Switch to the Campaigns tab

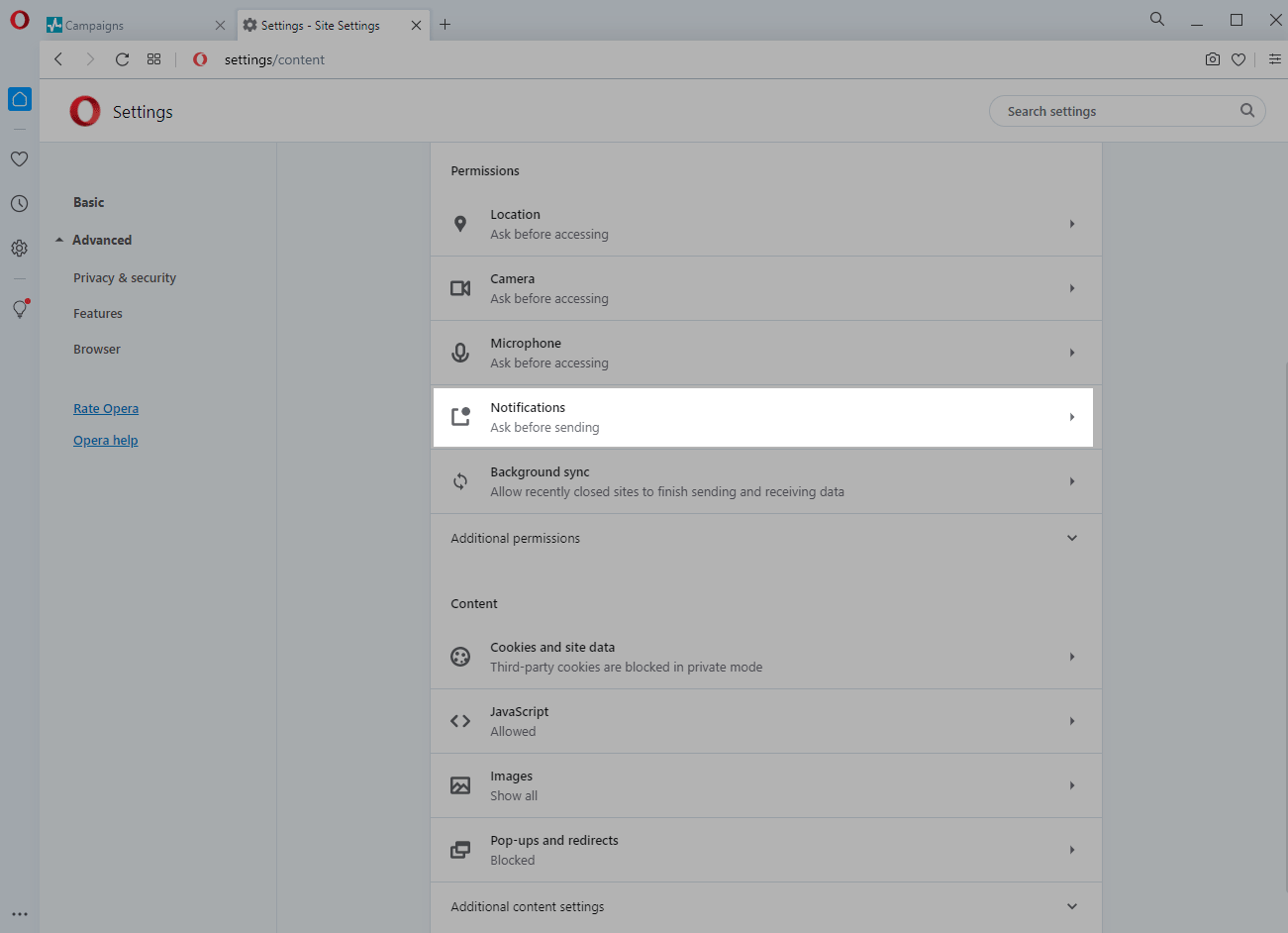[x=136, y=25]
